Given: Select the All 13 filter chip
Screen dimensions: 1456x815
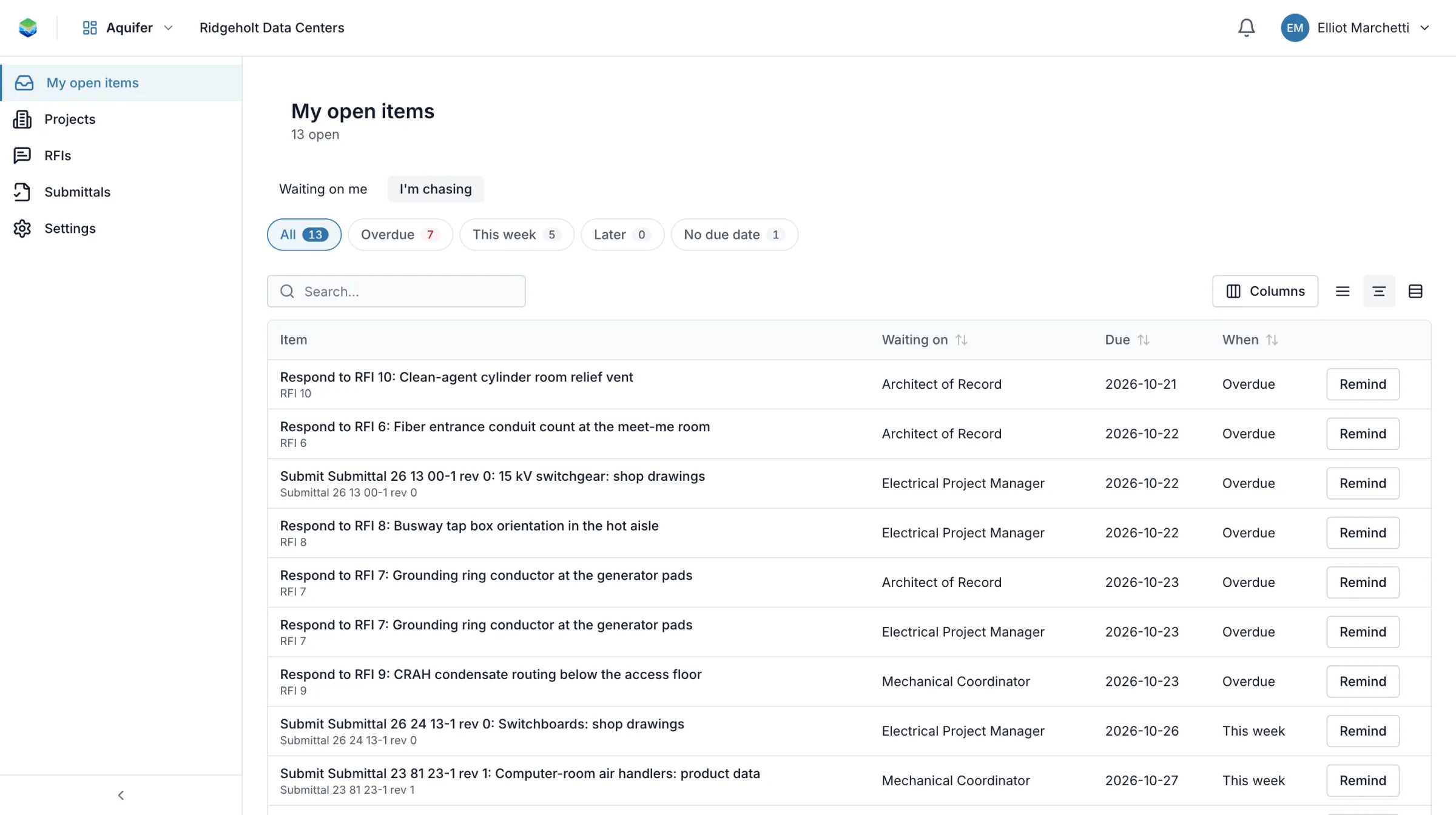Looking at the screenshot, I should coord(304,235).
